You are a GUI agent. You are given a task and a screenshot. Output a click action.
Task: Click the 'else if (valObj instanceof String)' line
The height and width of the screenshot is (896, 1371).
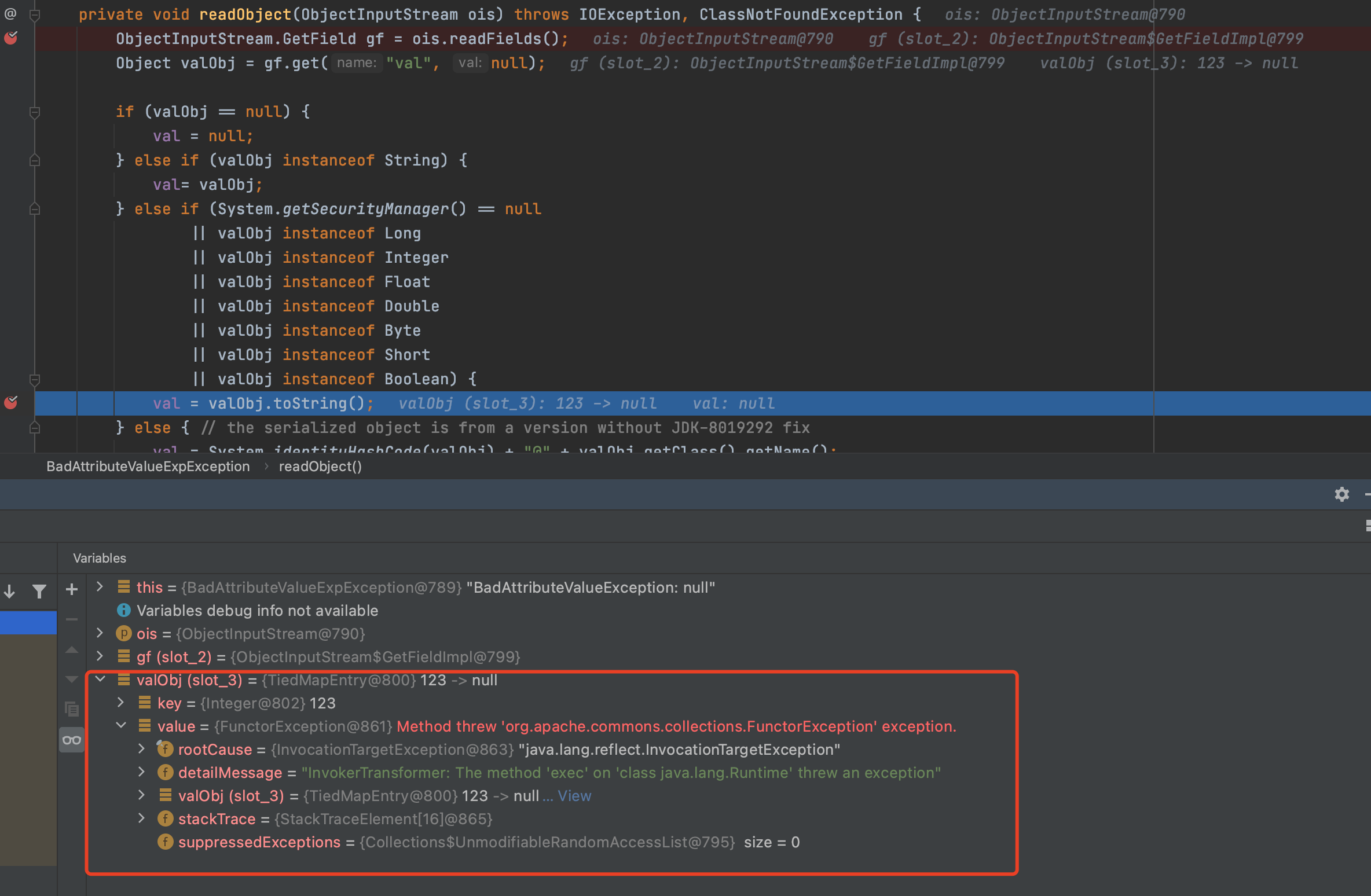tap(292, 160)
